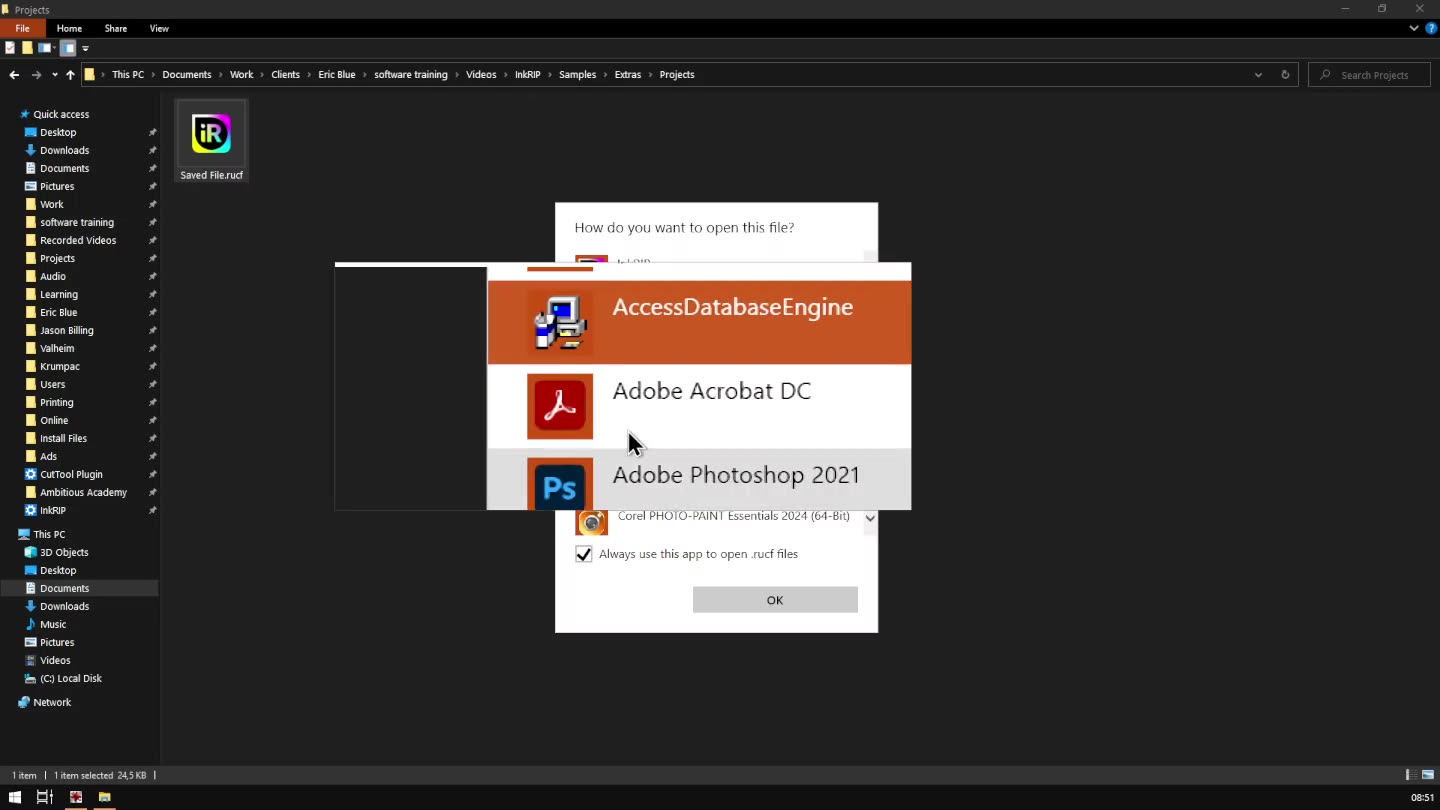Switch to the View ribbon tab
The height and width of the screenshot is (810, 1440).
[159, 28]
